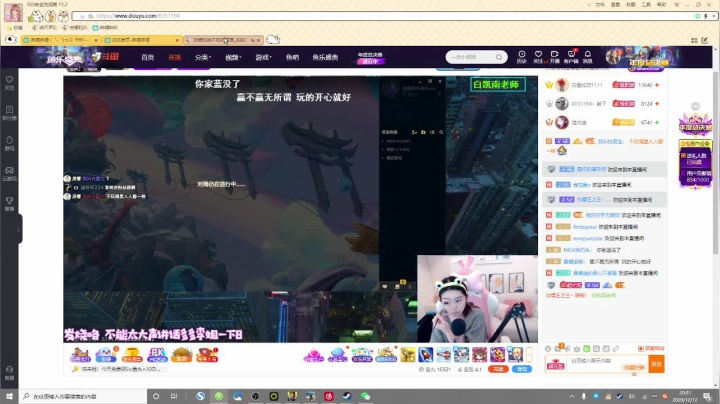Viewport: 720px width, 404px height.
Task: Open the 历史 history clock icon
Action: [522, 56]
